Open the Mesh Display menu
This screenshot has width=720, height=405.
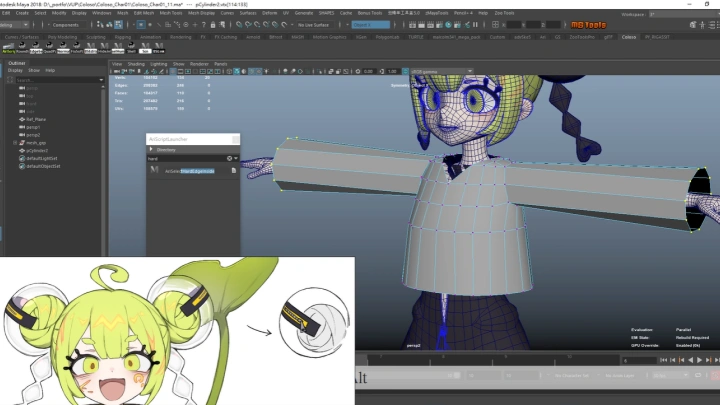[x=202, y=13]
